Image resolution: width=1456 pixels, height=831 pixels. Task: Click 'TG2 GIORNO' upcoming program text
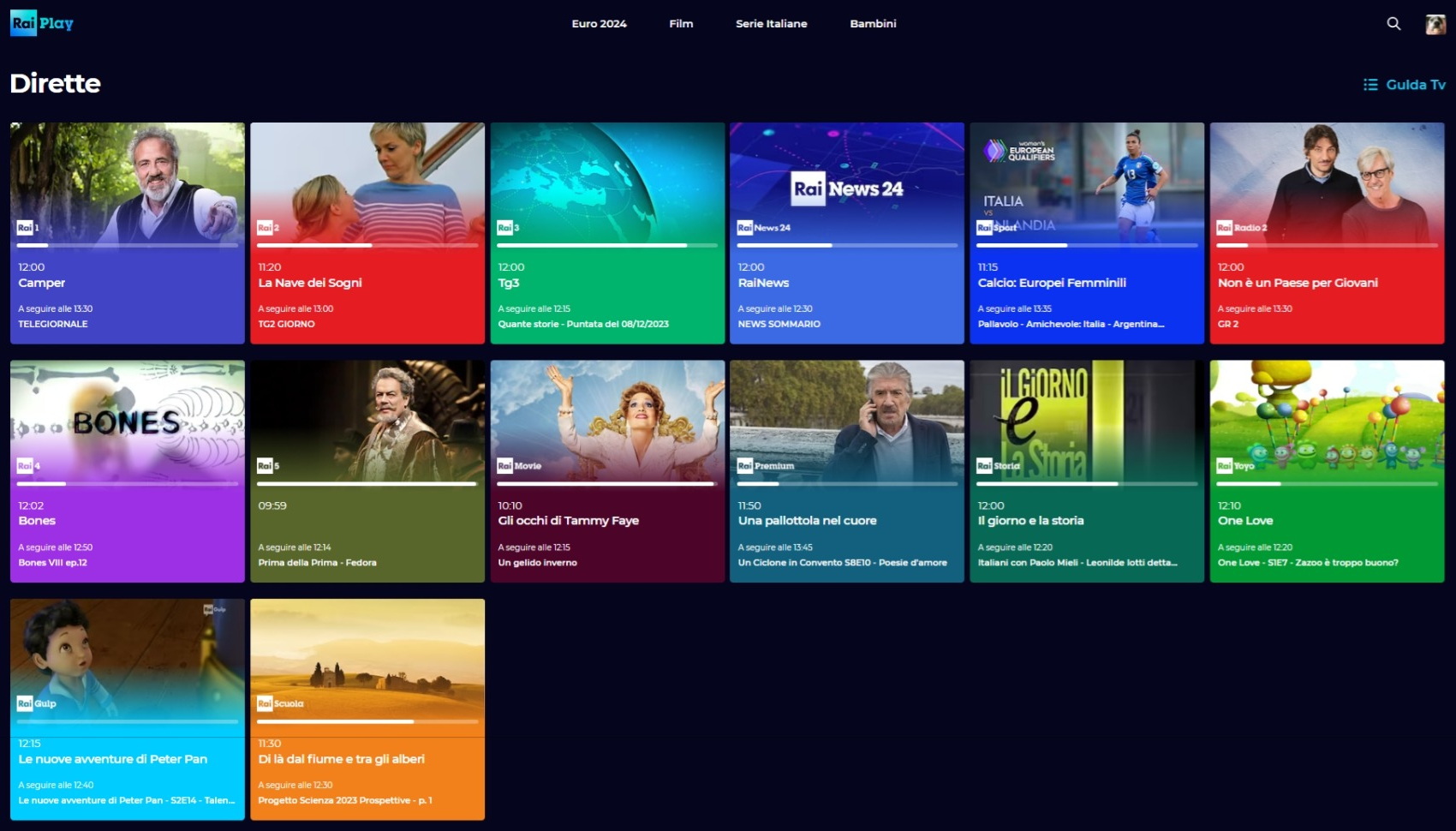tap(286, 324)
